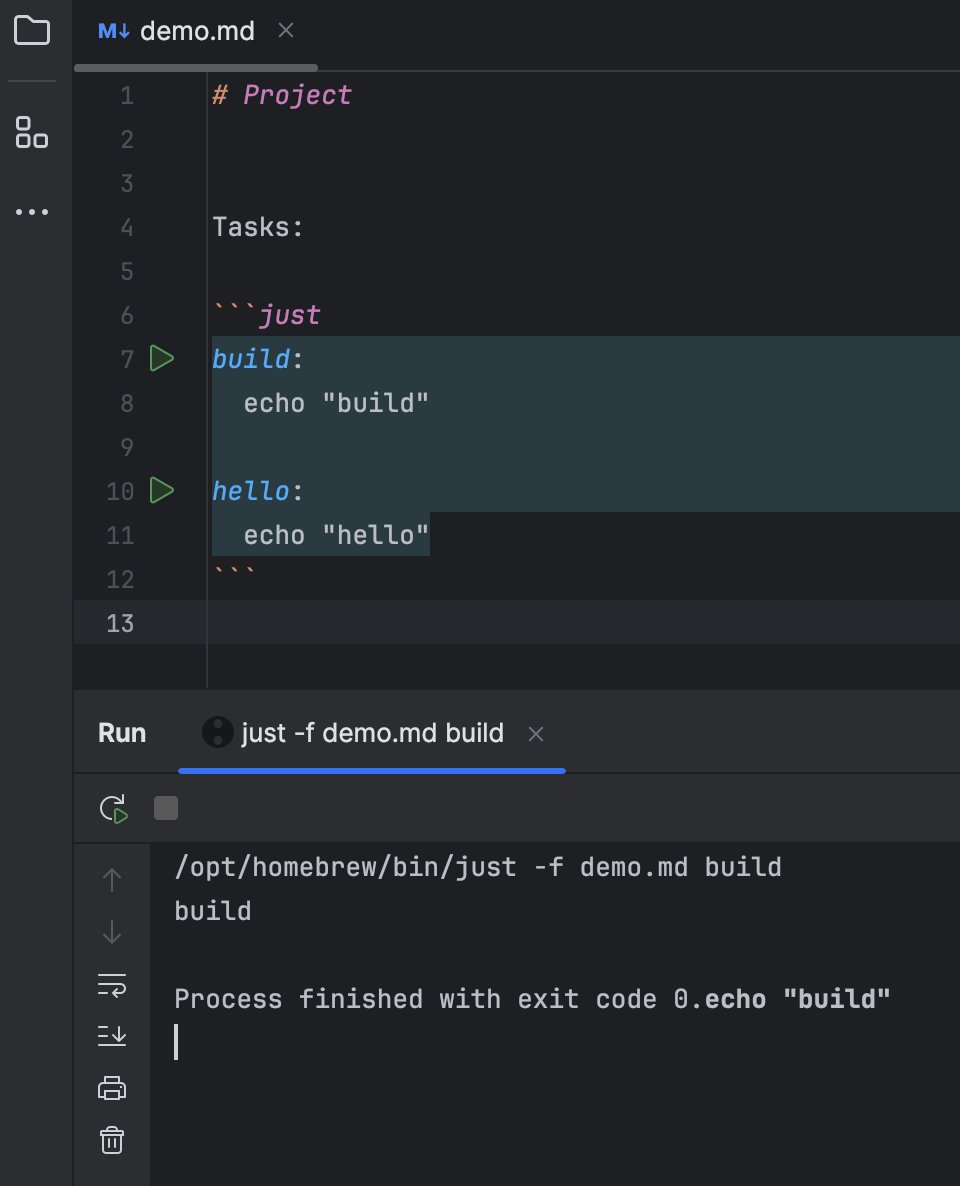Open the Structure tool window icon
The width and height of the screenshot is (960, 1186).
[32, 132]
